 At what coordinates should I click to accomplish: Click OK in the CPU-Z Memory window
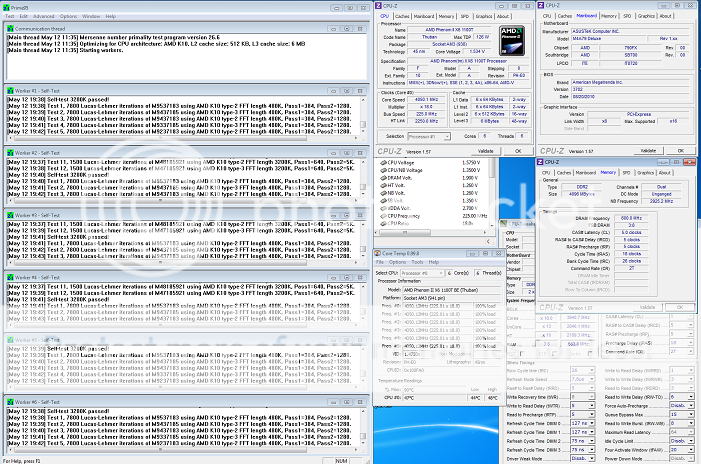point(680,307)
